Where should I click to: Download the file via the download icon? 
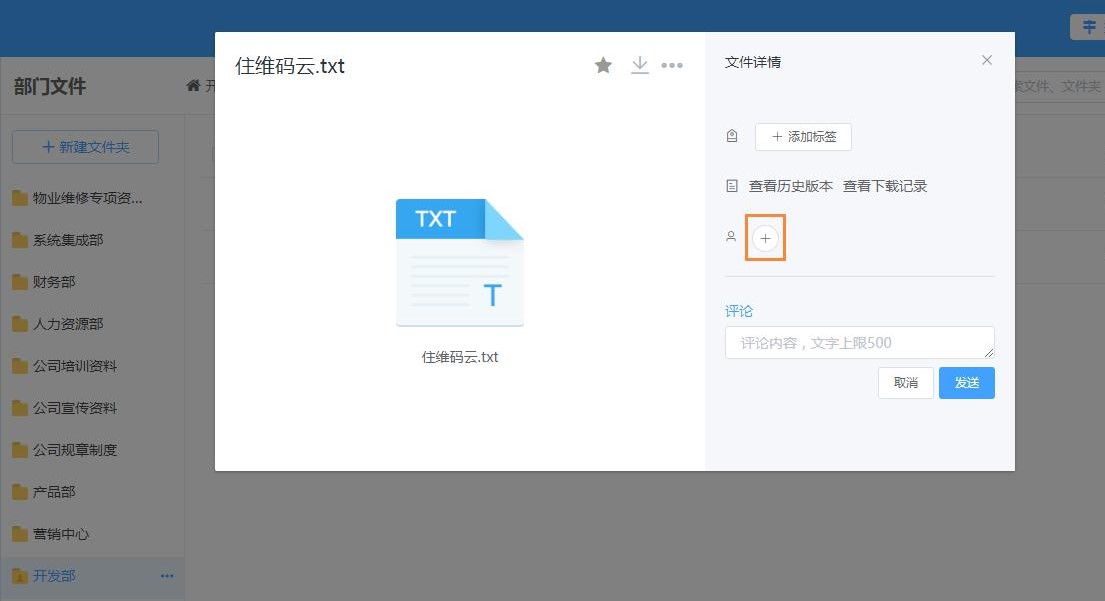click(x=639, y=66)
